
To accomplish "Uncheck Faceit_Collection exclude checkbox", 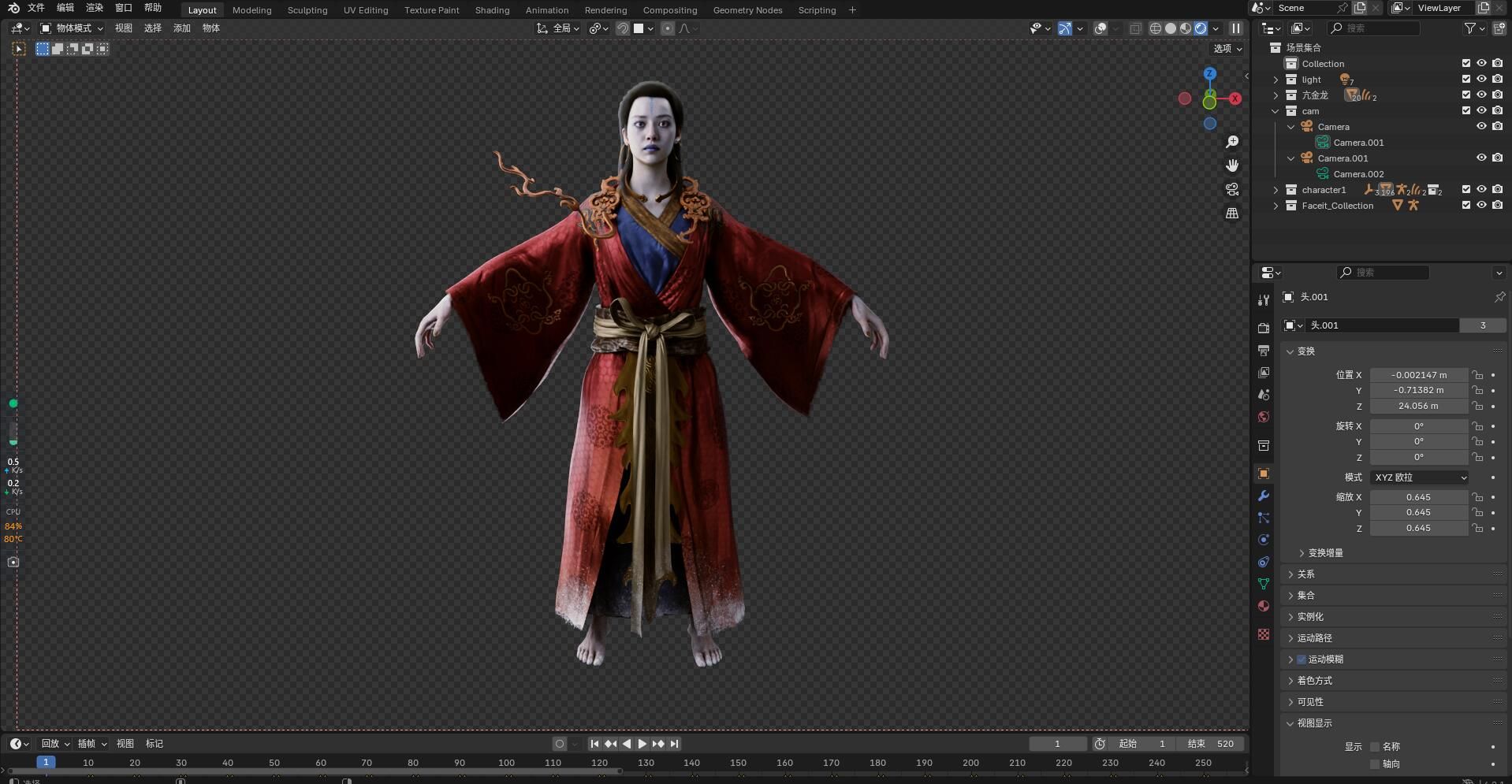I will 1466,205.
